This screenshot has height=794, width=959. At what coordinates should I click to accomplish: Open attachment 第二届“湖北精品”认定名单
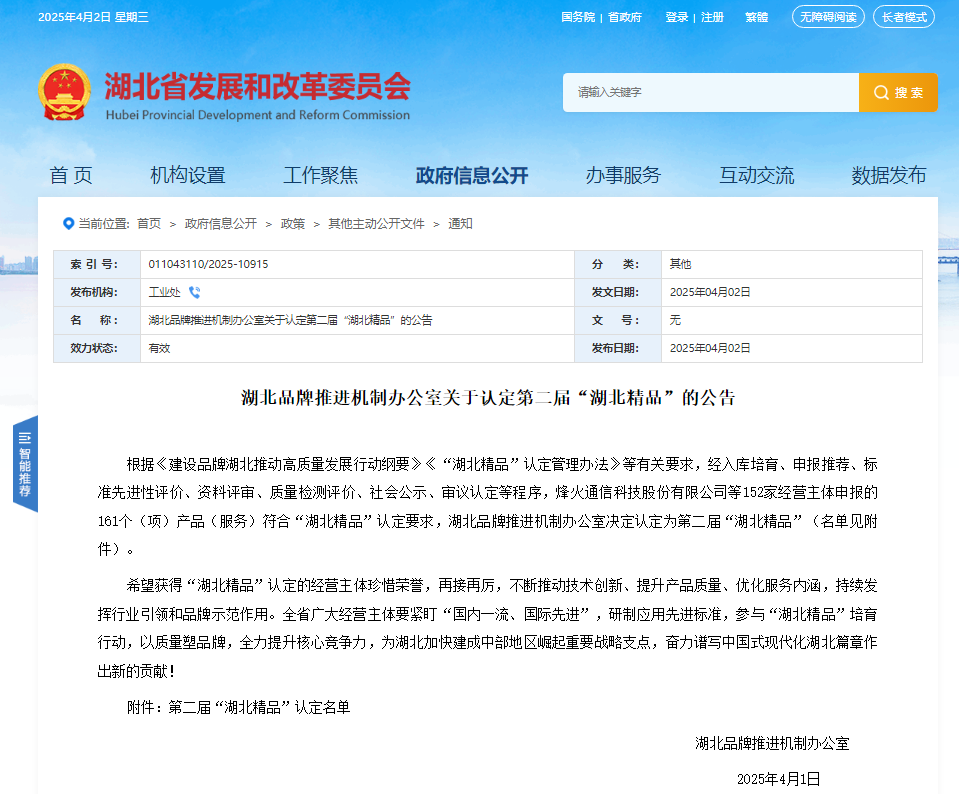[x=259, y=707]
